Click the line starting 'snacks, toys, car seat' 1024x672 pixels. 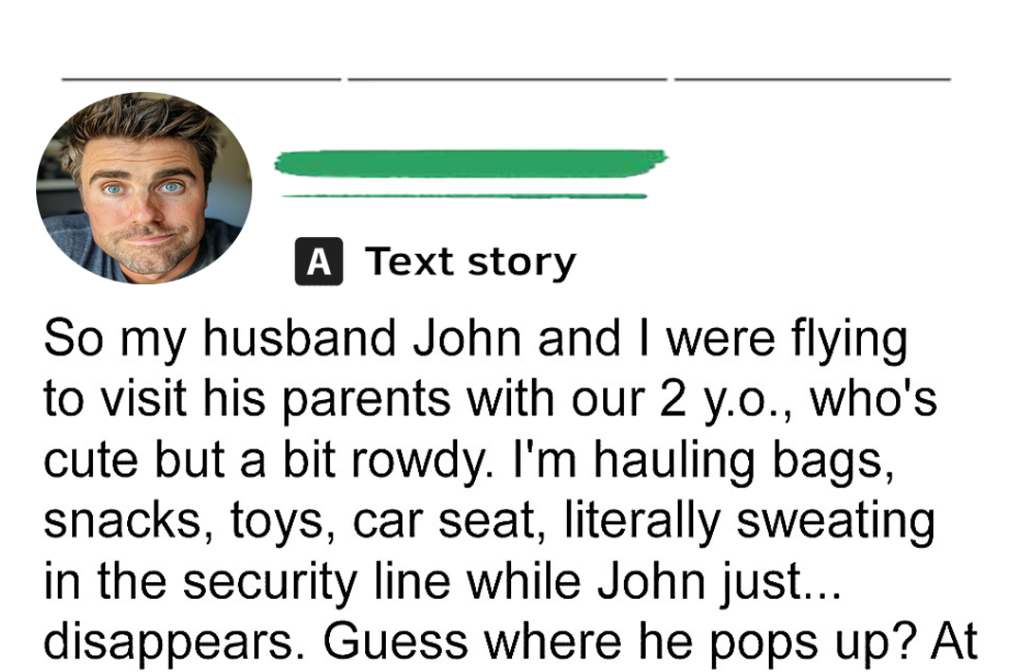pyautogui.click(x=489, y=521)
